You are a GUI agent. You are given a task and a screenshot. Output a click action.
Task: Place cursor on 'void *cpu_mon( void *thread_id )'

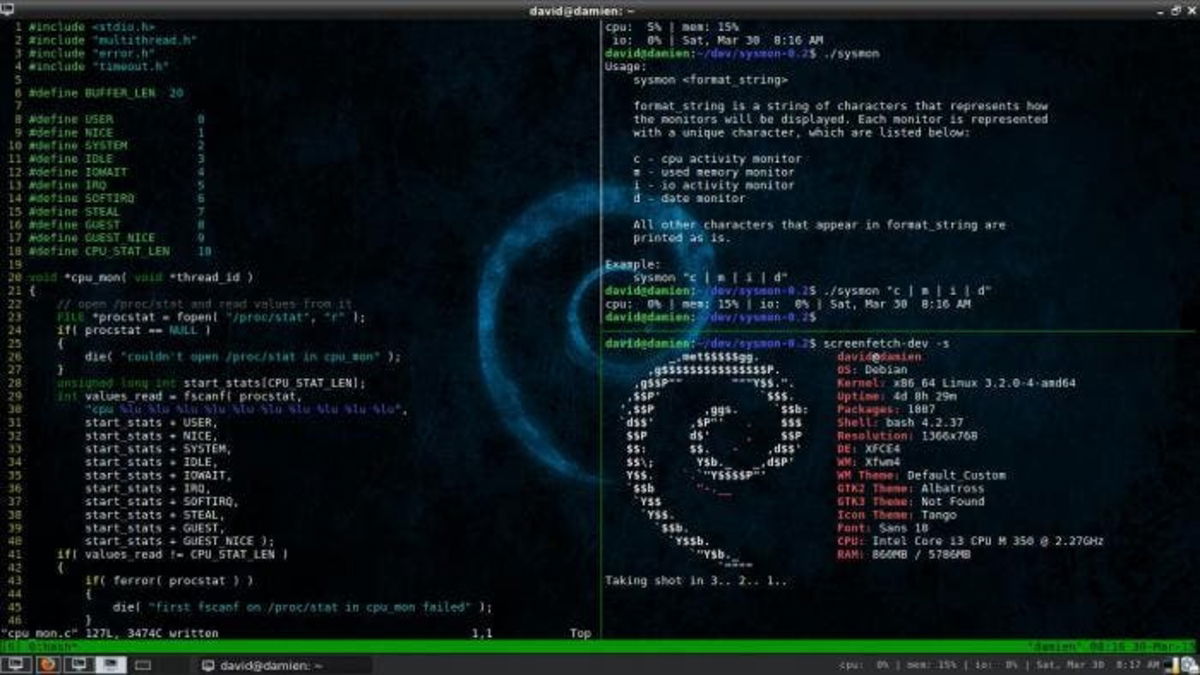[141, 277]
